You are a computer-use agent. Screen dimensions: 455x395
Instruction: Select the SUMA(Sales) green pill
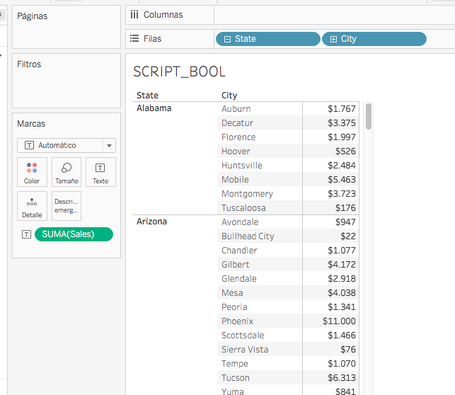[74, 234]
